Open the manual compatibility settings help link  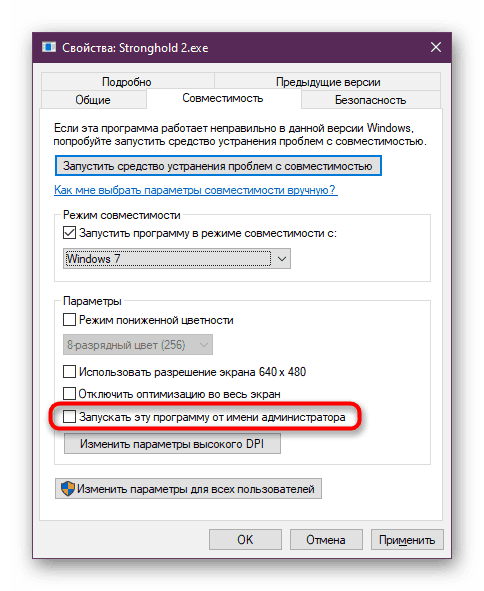coord(196,190)
